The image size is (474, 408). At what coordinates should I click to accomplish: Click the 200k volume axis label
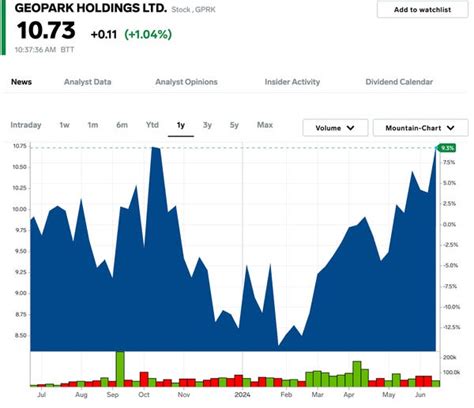(x=449, y=358)
